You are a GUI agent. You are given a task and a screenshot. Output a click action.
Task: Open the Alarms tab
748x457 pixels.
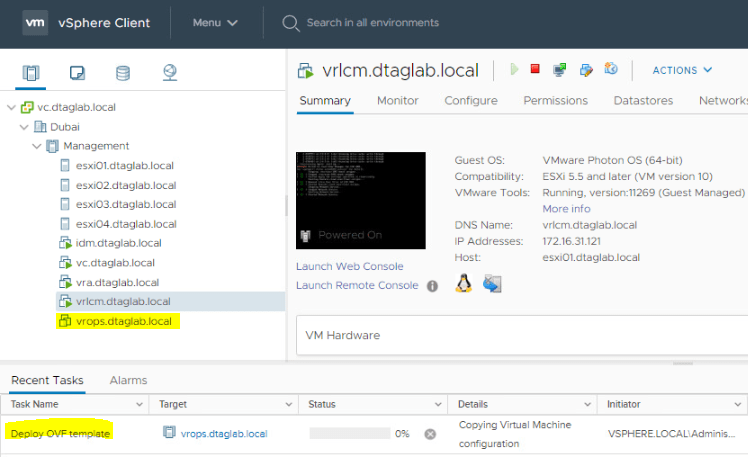[x=128, y=380]
